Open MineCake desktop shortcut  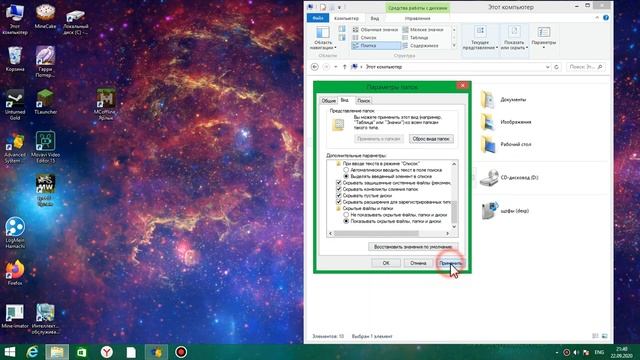(x=45, y=16)
